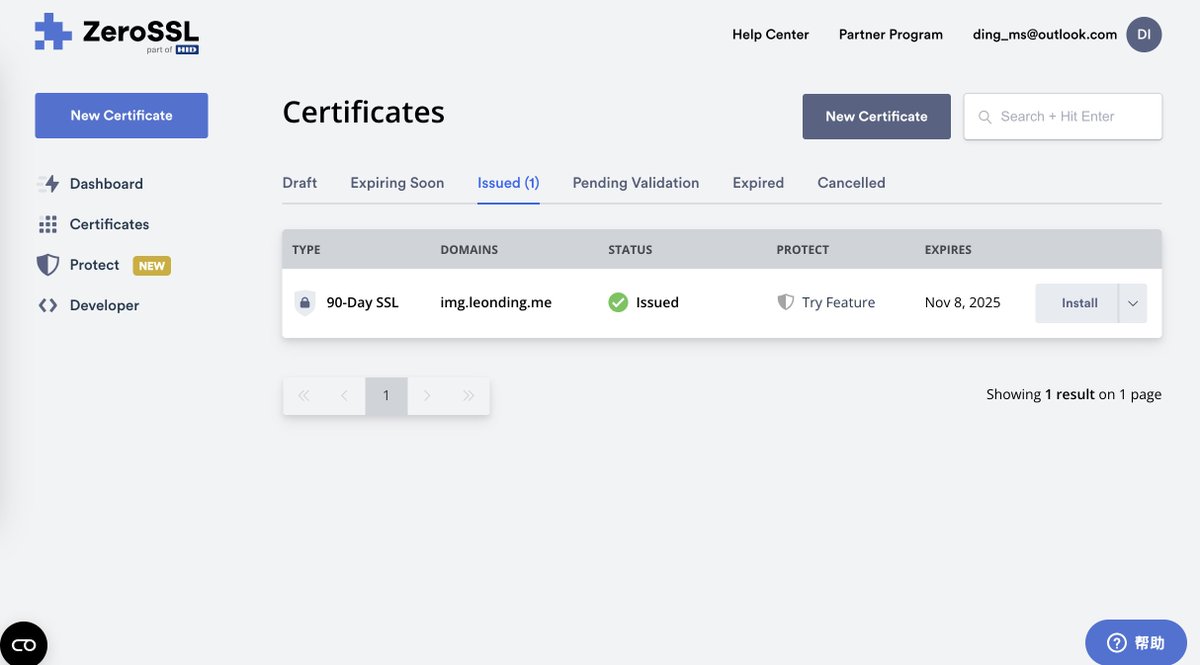Click the Certificates grid icon
This screenshot has height=665, width=1200.
point(48,224)
